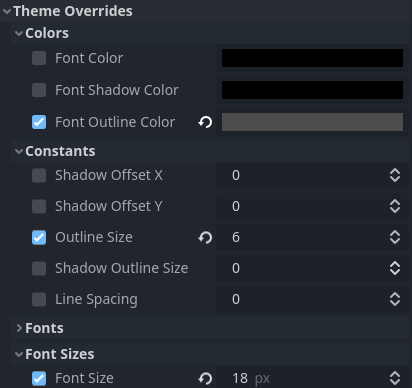The image size is (412, 388).
Task: Click the Outline Size value 6
Action: click(236, 237)
